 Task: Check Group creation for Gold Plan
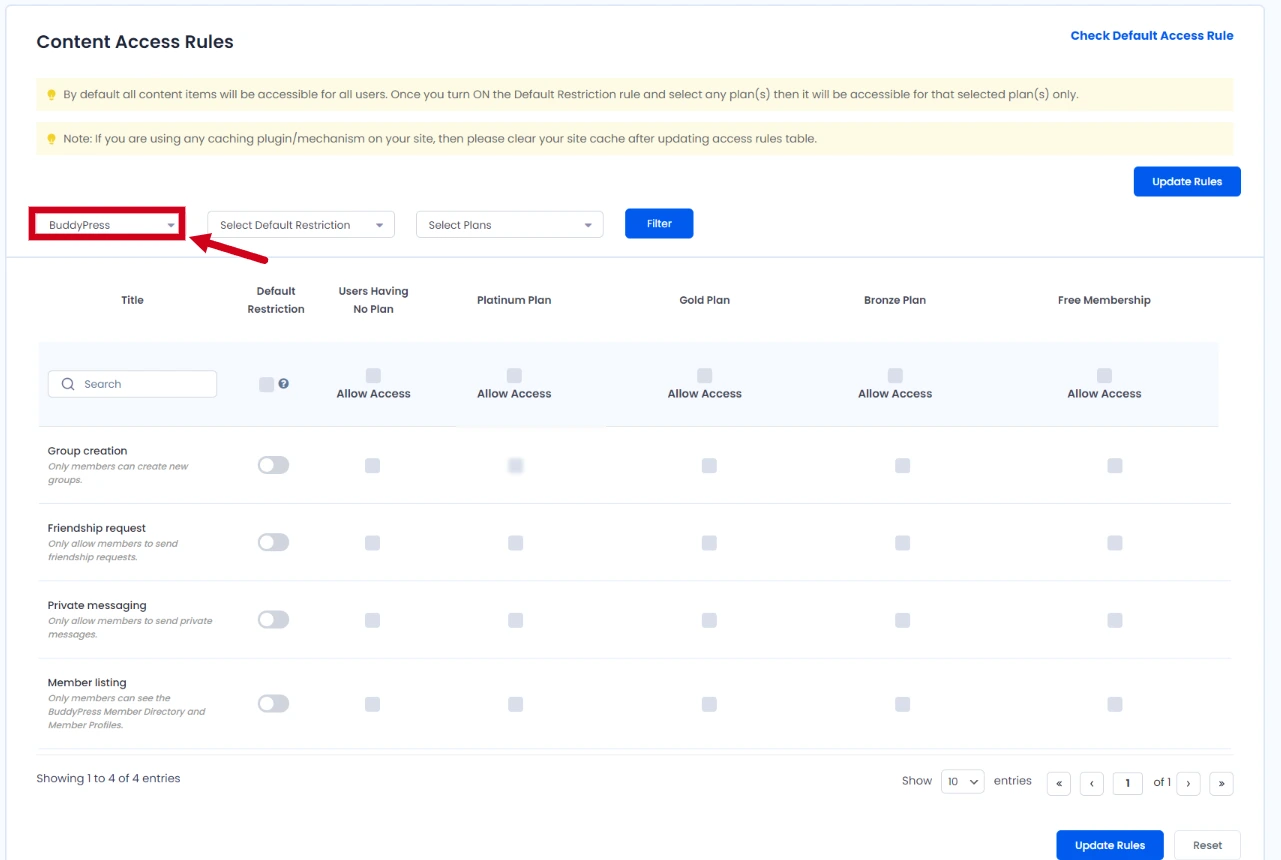point(709,465)
